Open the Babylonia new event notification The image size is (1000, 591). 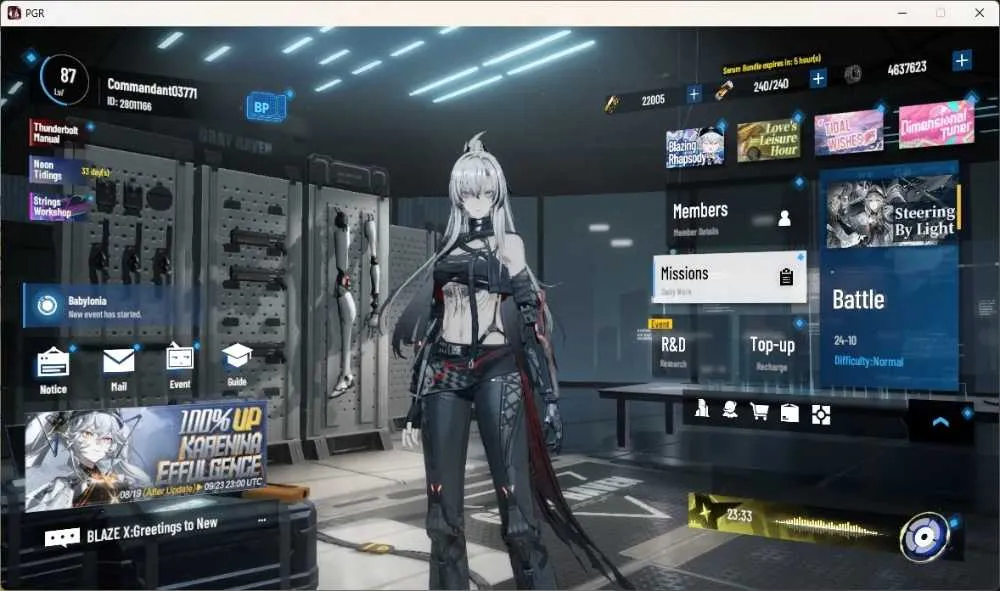(x=110, y=306)
